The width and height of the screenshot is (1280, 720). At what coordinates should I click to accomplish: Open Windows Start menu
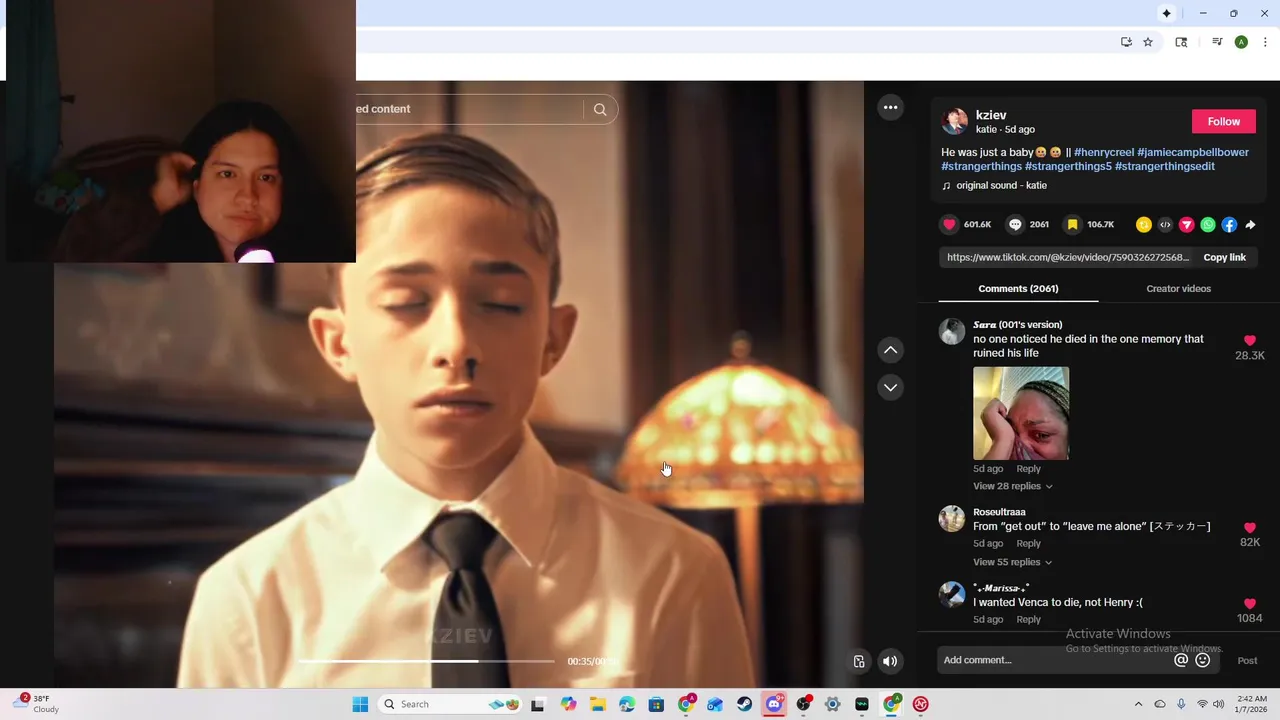click(x=360, y=704)
